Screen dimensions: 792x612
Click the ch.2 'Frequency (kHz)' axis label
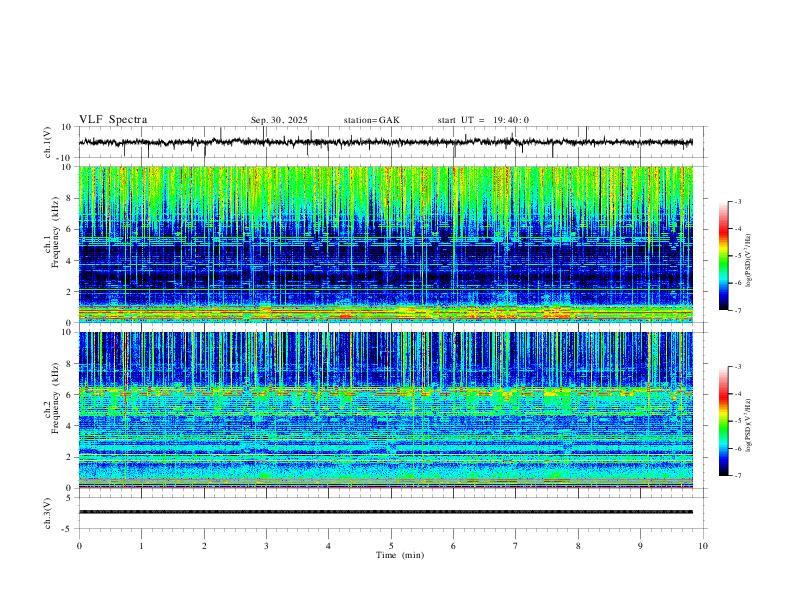(x=55, y=398)
